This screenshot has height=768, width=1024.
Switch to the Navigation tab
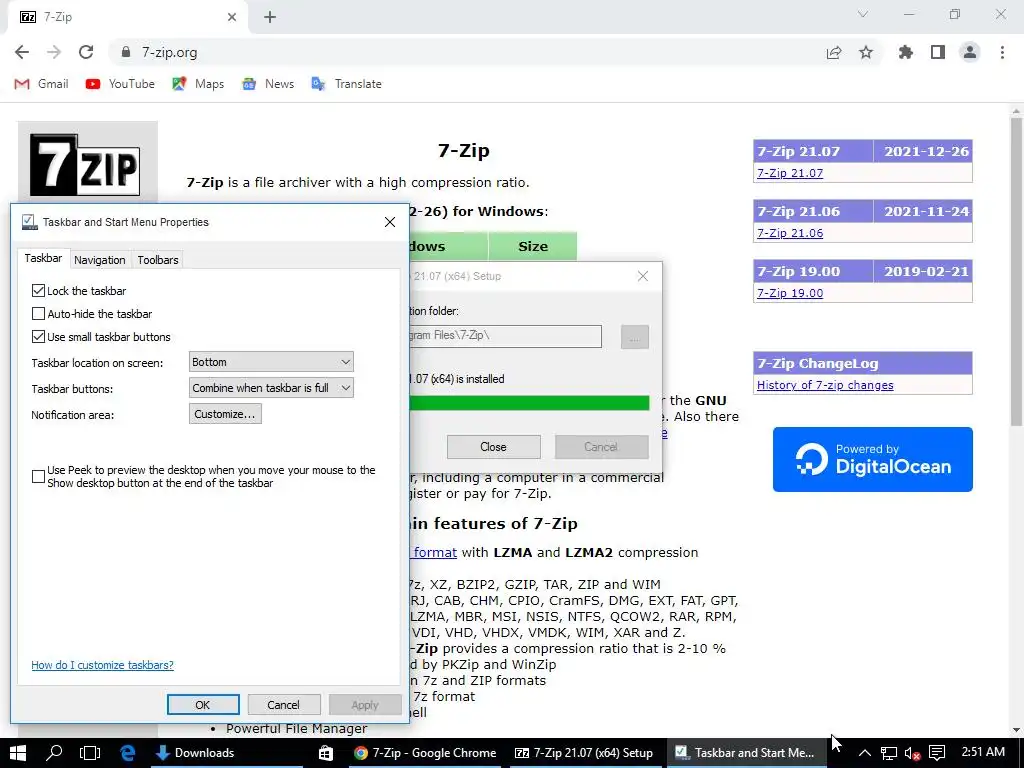(99, 260)
